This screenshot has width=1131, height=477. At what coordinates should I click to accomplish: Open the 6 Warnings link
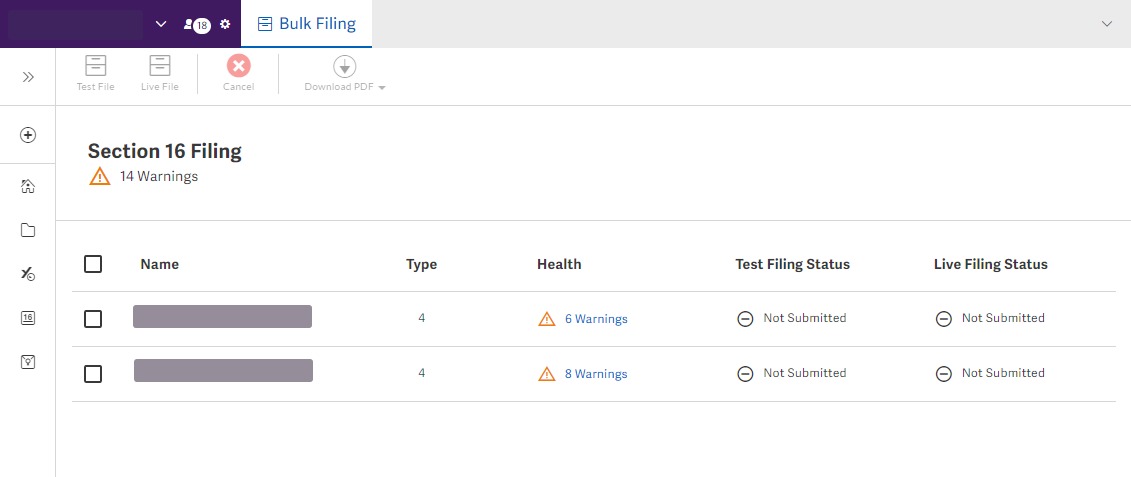(596, 319)
